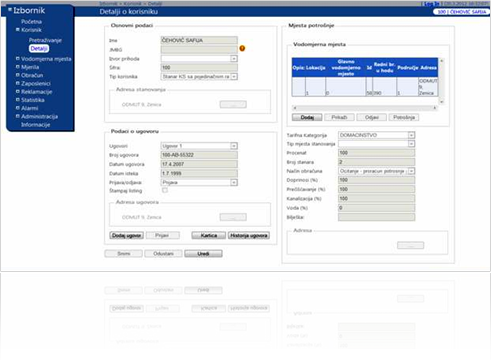Click the Uredi button
Viewport: 491px width, 360px height.
[203, 254]
